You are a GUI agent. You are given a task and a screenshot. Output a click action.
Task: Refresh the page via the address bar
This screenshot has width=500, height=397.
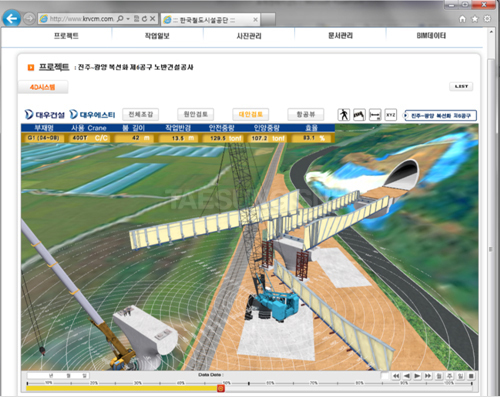(144, 19)
